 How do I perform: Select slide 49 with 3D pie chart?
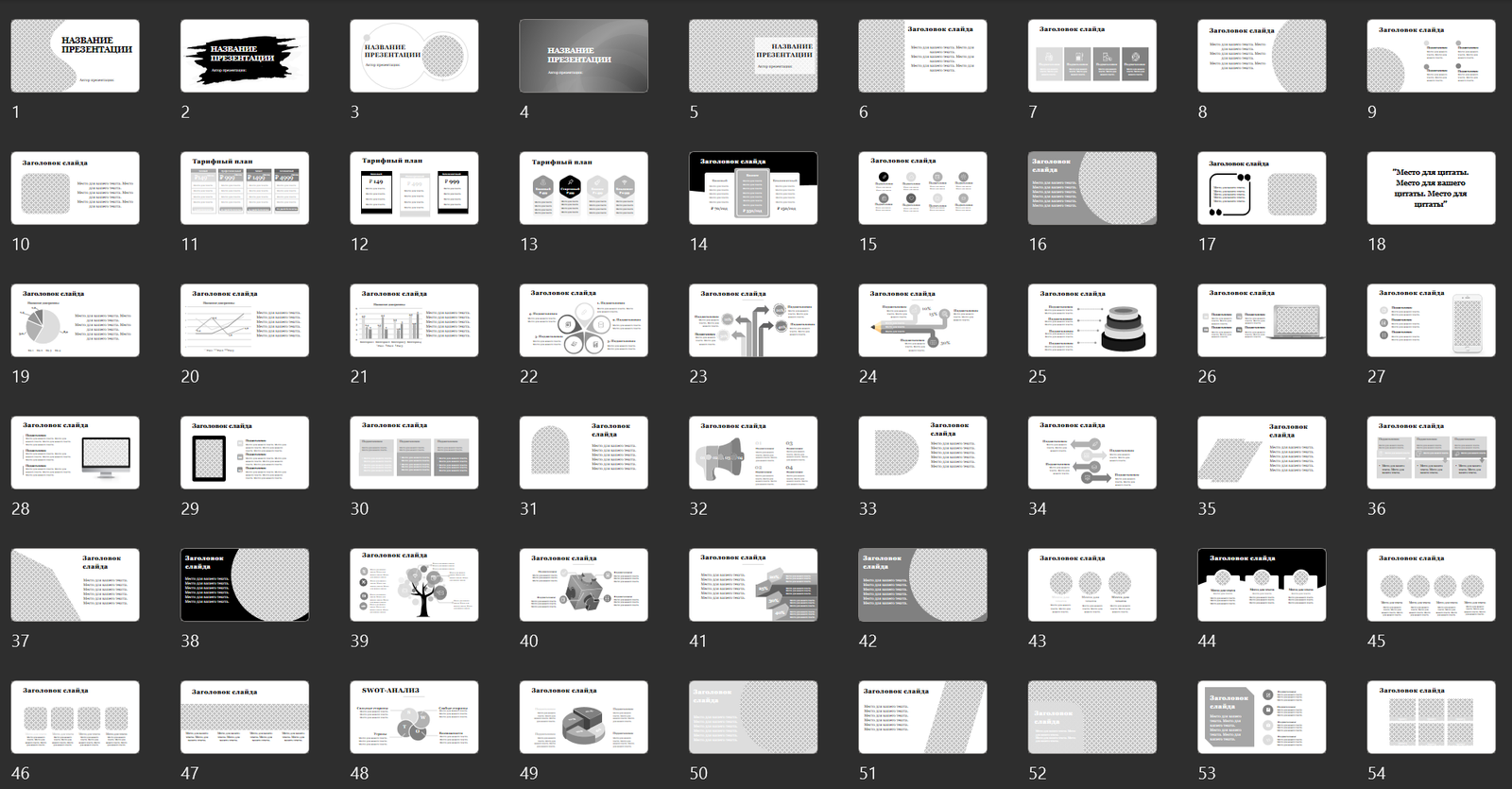[x=583, y=717]
